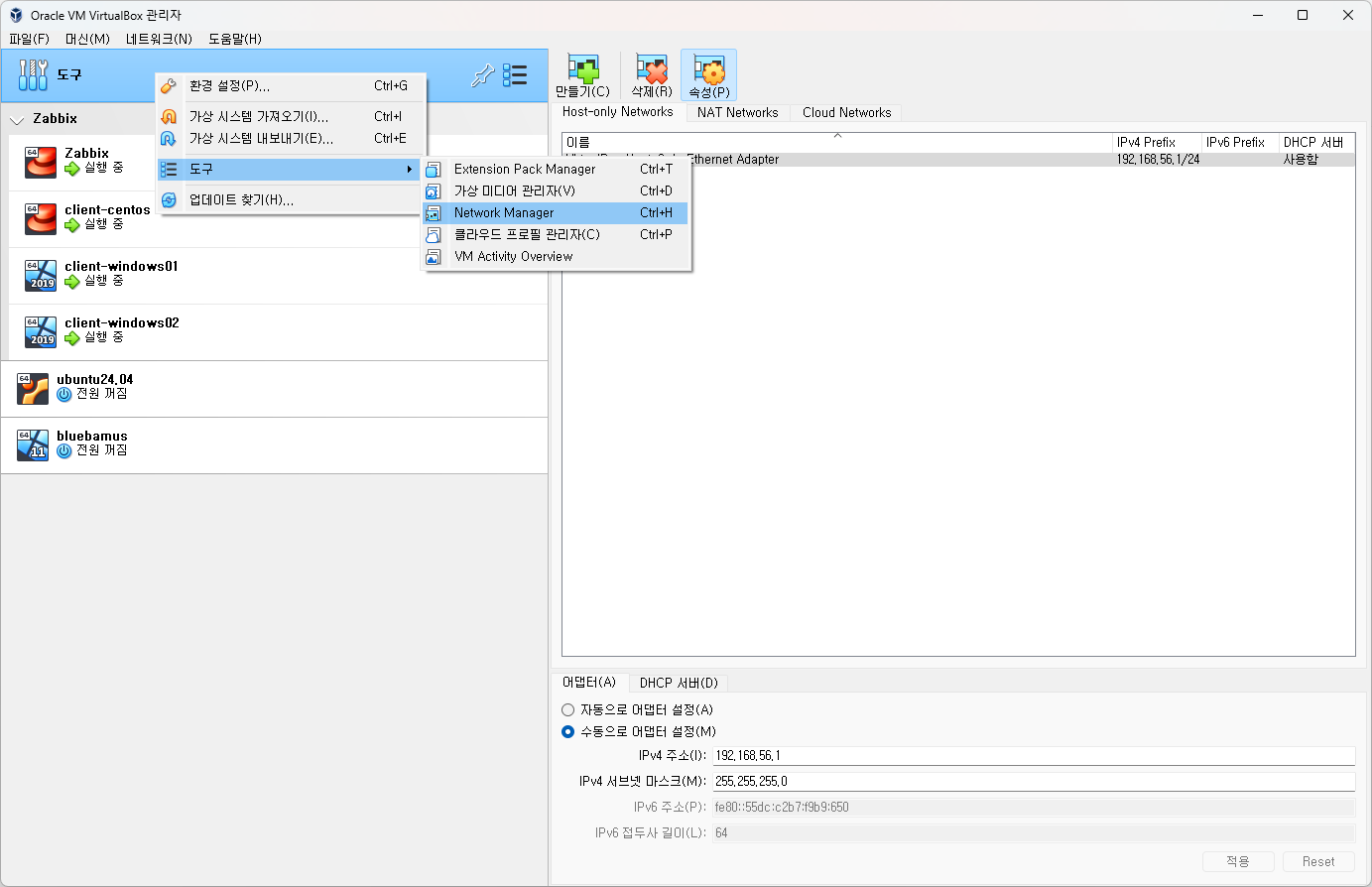Click the pin icon in tools header
Image resolution: width=1372 pixels, height=887 pixels.
482,75
